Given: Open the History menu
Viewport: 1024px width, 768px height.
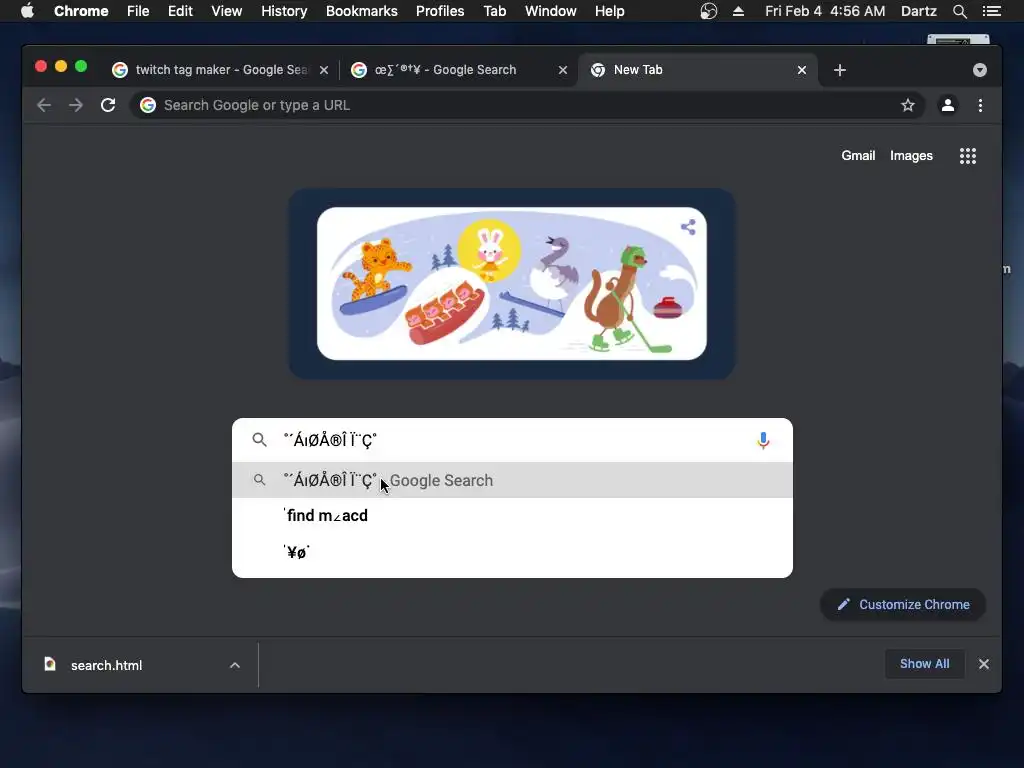Looking at the screenshot, I should coord(284,11).
